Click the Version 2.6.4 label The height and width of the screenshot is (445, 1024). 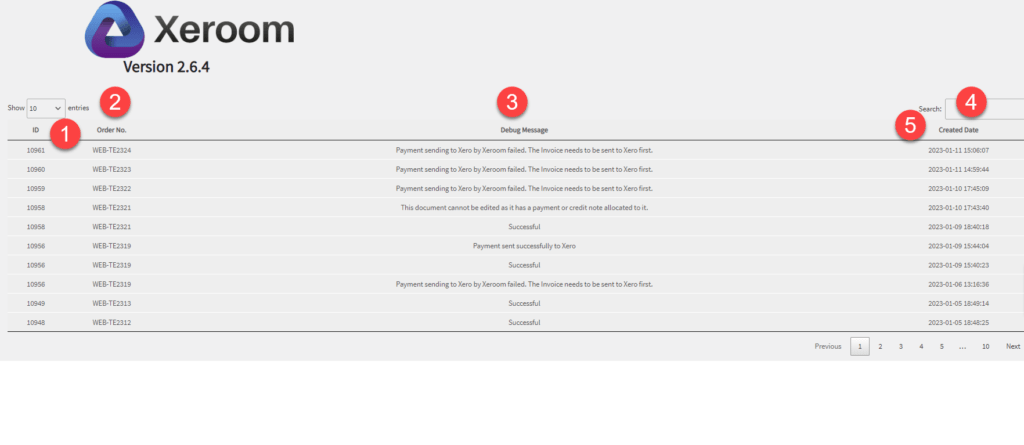click(x=167, y=67)
